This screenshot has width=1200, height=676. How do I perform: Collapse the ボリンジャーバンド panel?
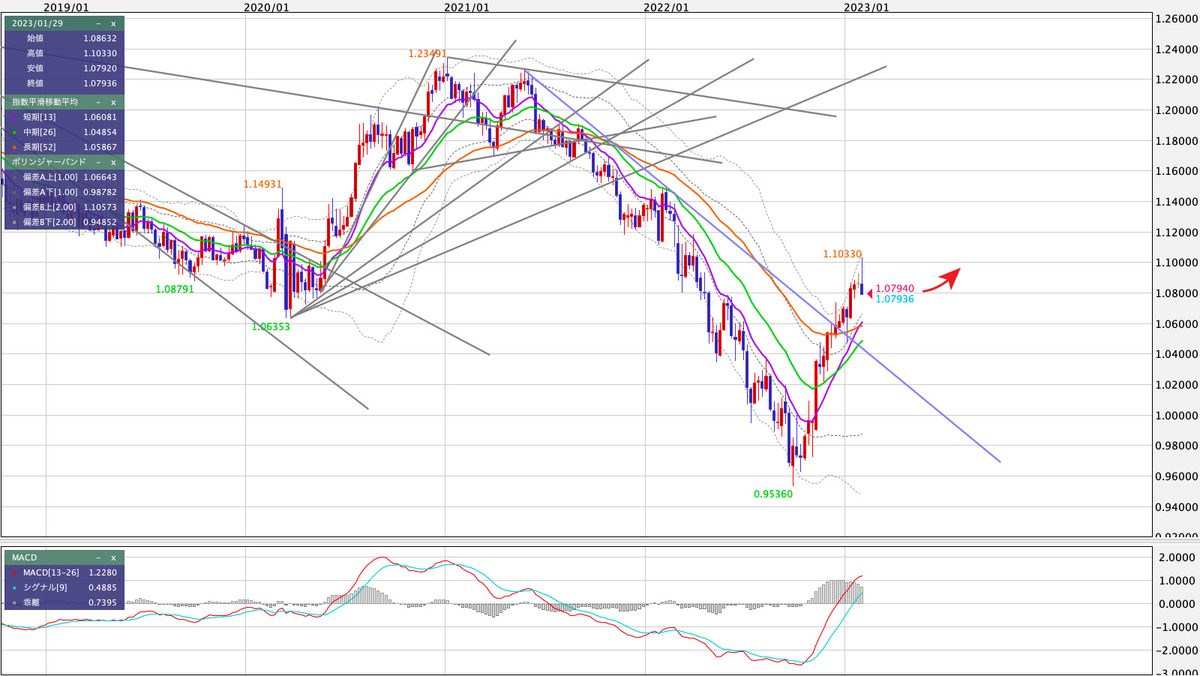98,161
